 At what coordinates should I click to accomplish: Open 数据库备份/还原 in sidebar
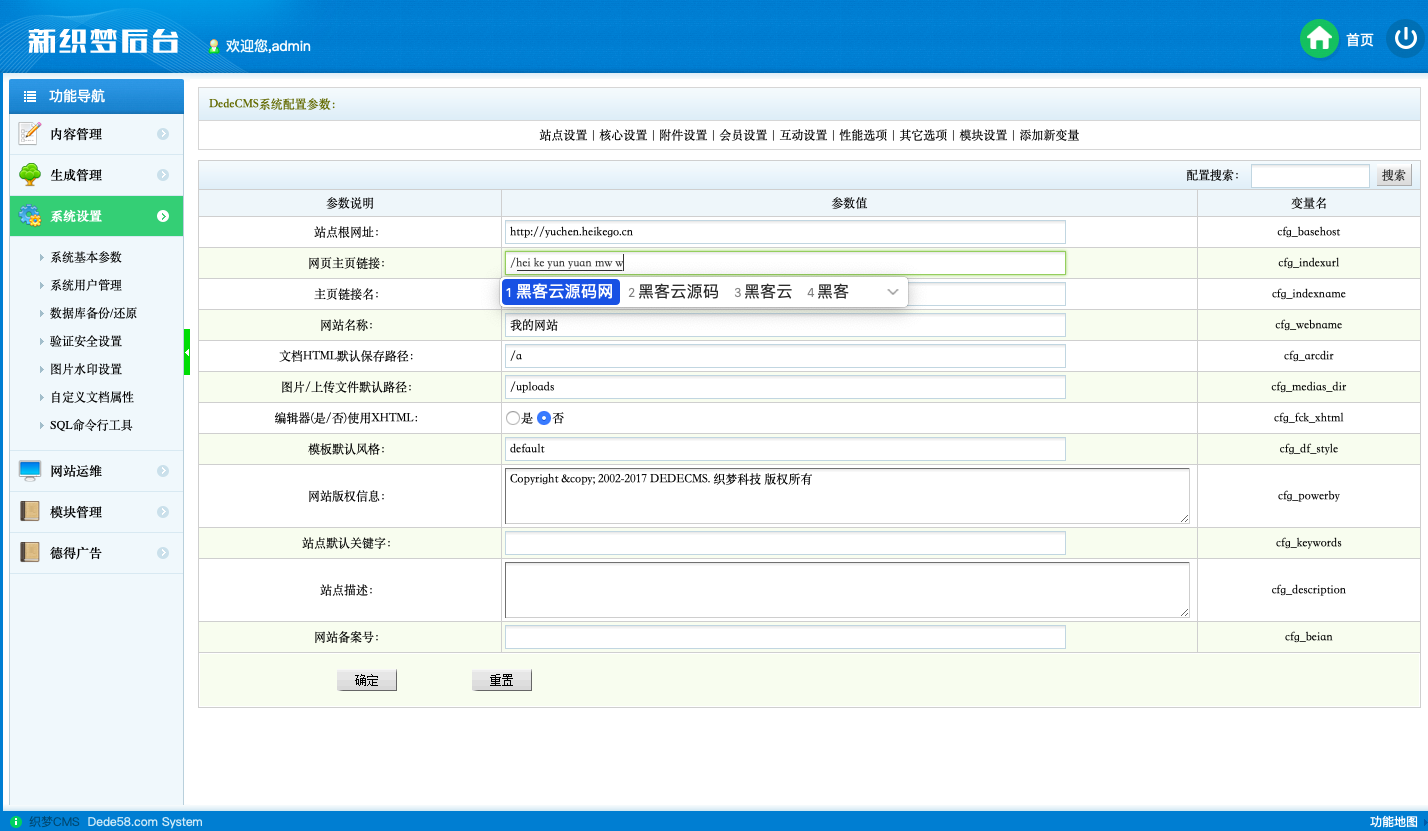pyautogui.click(x=93, y=313)
